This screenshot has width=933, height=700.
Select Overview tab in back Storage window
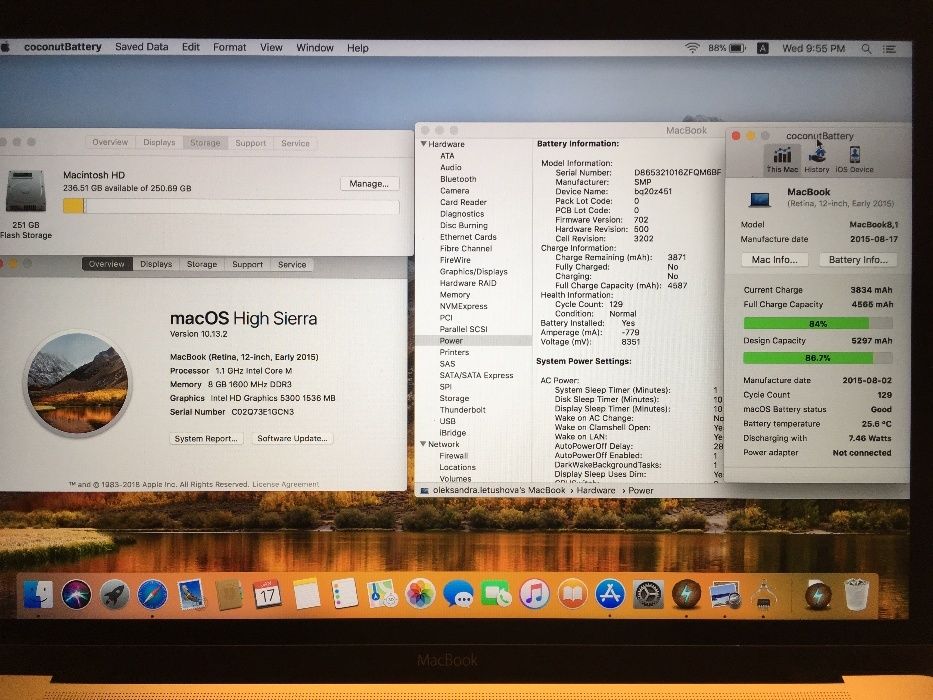(x=110, y=142)
